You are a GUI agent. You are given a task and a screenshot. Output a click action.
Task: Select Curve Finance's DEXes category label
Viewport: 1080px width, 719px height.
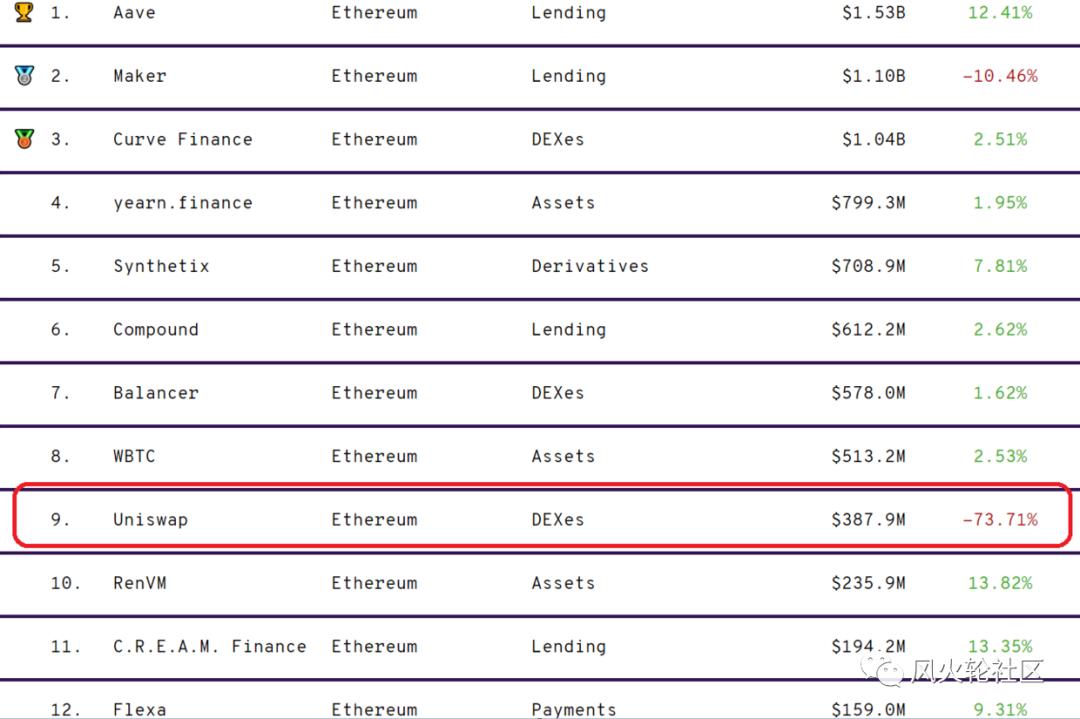[558, 139]
